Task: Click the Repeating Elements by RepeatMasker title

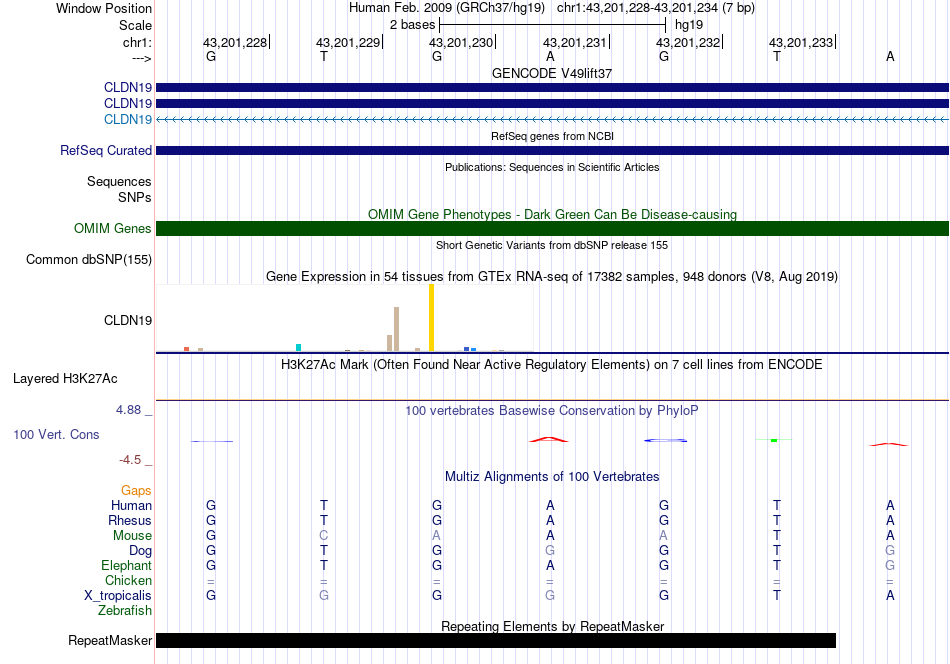Action: pos(552,626)
